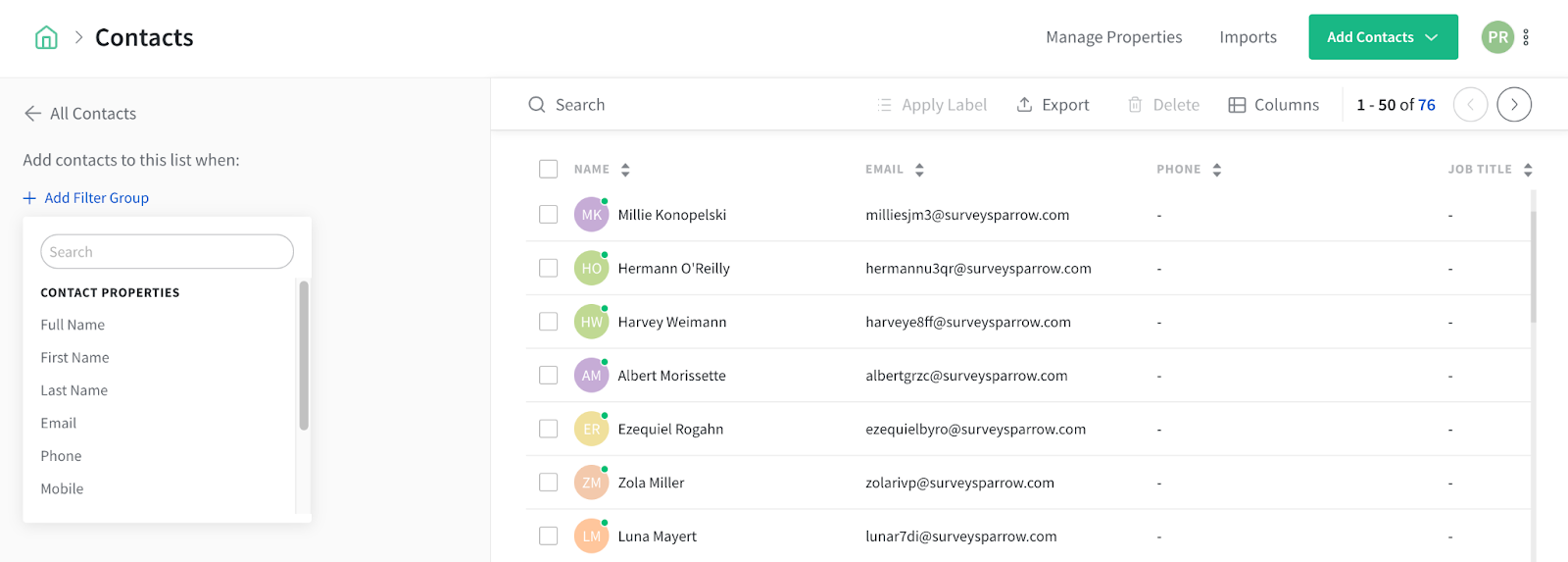Click the Delete trash icon
This screenshot has width=1568, height=562.
(1135, 105)
